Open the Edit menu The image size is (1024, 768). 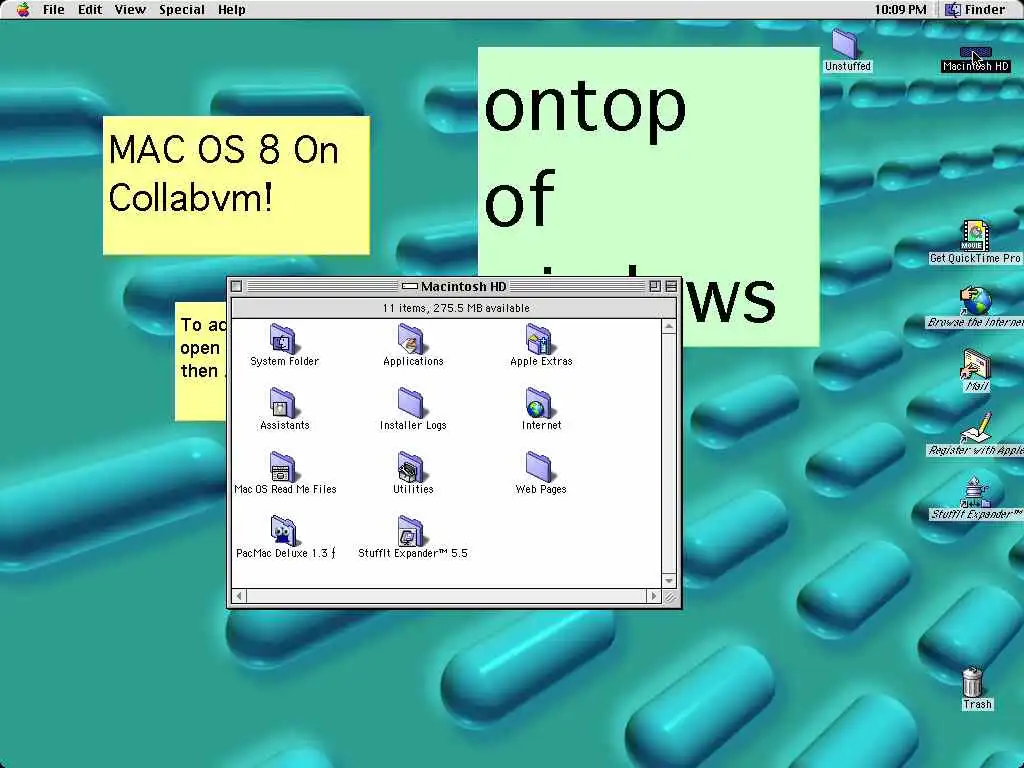tap(90, 10)
